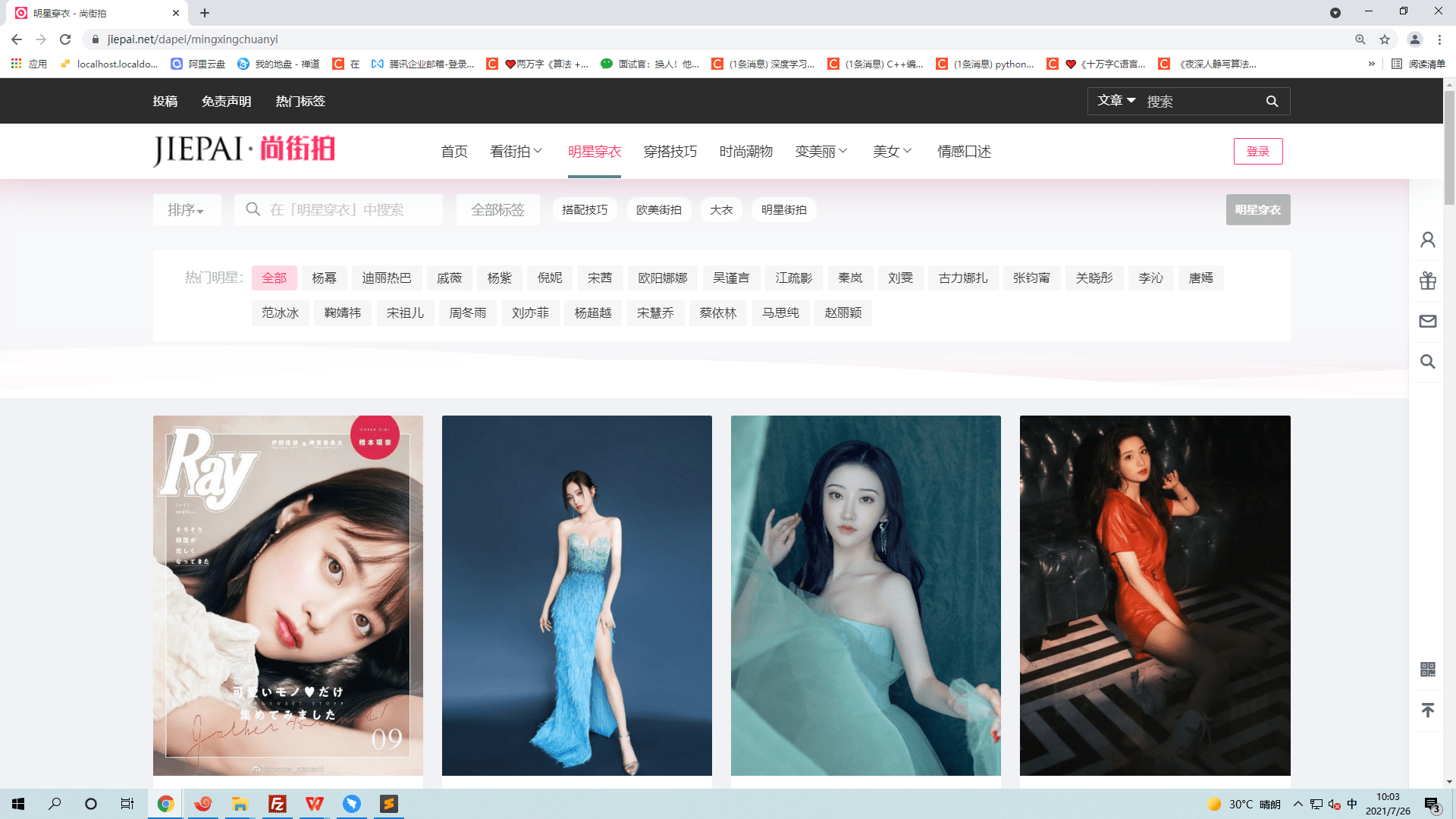This screenshot has width=1456, height=819.
Task: Click the back-to-top arrow icon
Action: [x=1428, y=710]
